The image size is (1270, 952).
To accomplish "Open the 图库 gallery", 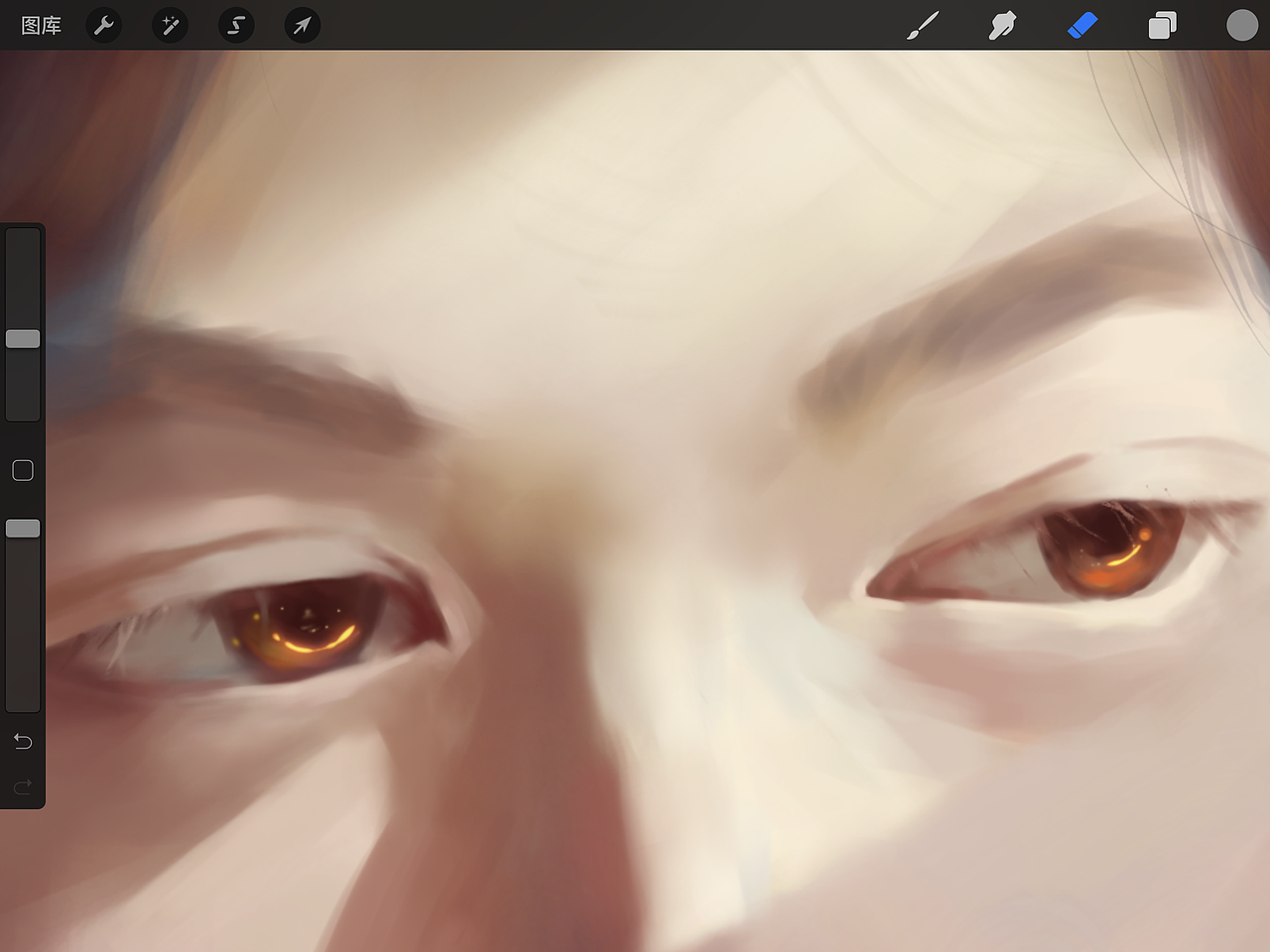I will point(42,26).
